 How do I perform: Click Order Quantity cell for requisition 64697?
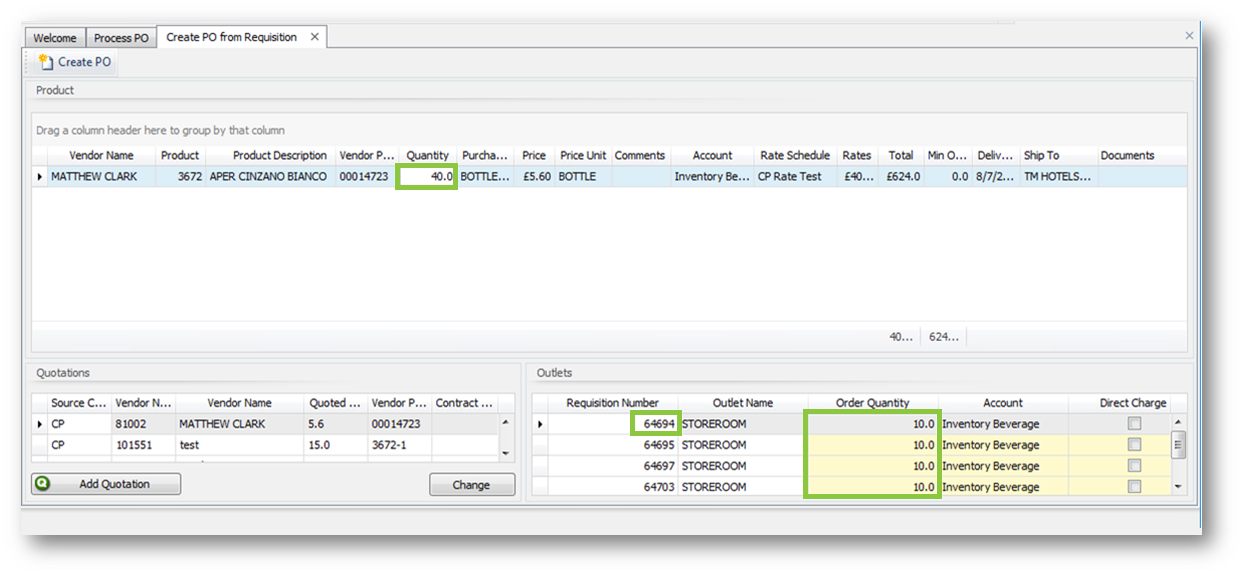872,466
